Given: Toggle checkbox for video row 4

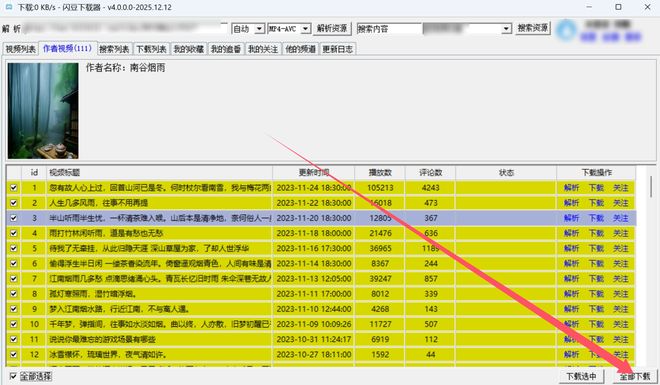Looking at the screenshot, I should (x=14, y=233).
